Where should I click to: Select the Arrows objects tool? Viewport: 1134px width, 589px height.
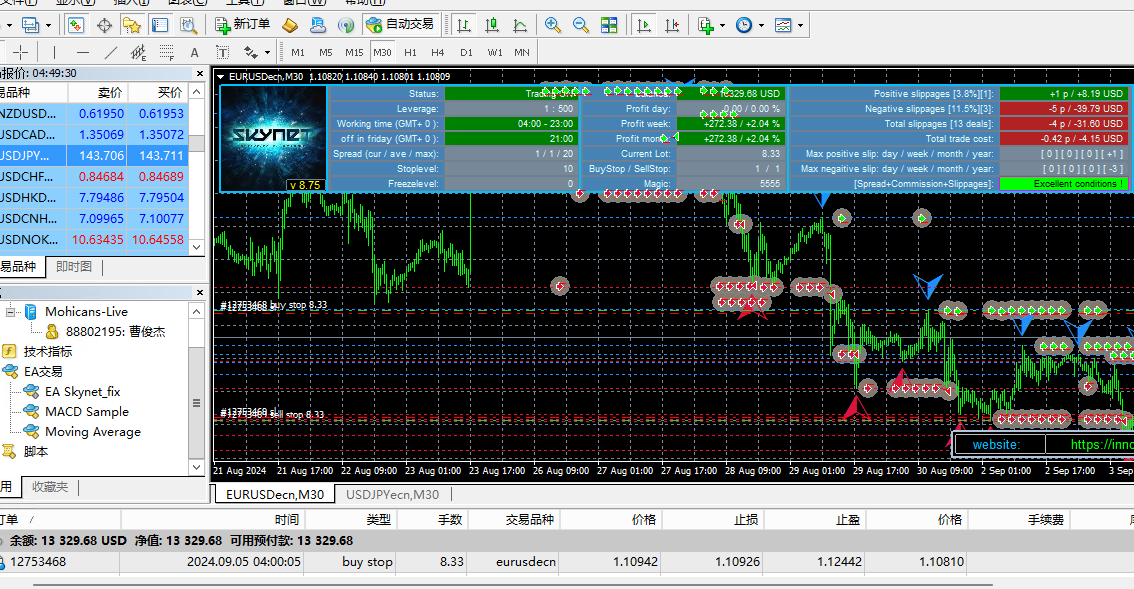pyautogui.click(x=250, y=52)
